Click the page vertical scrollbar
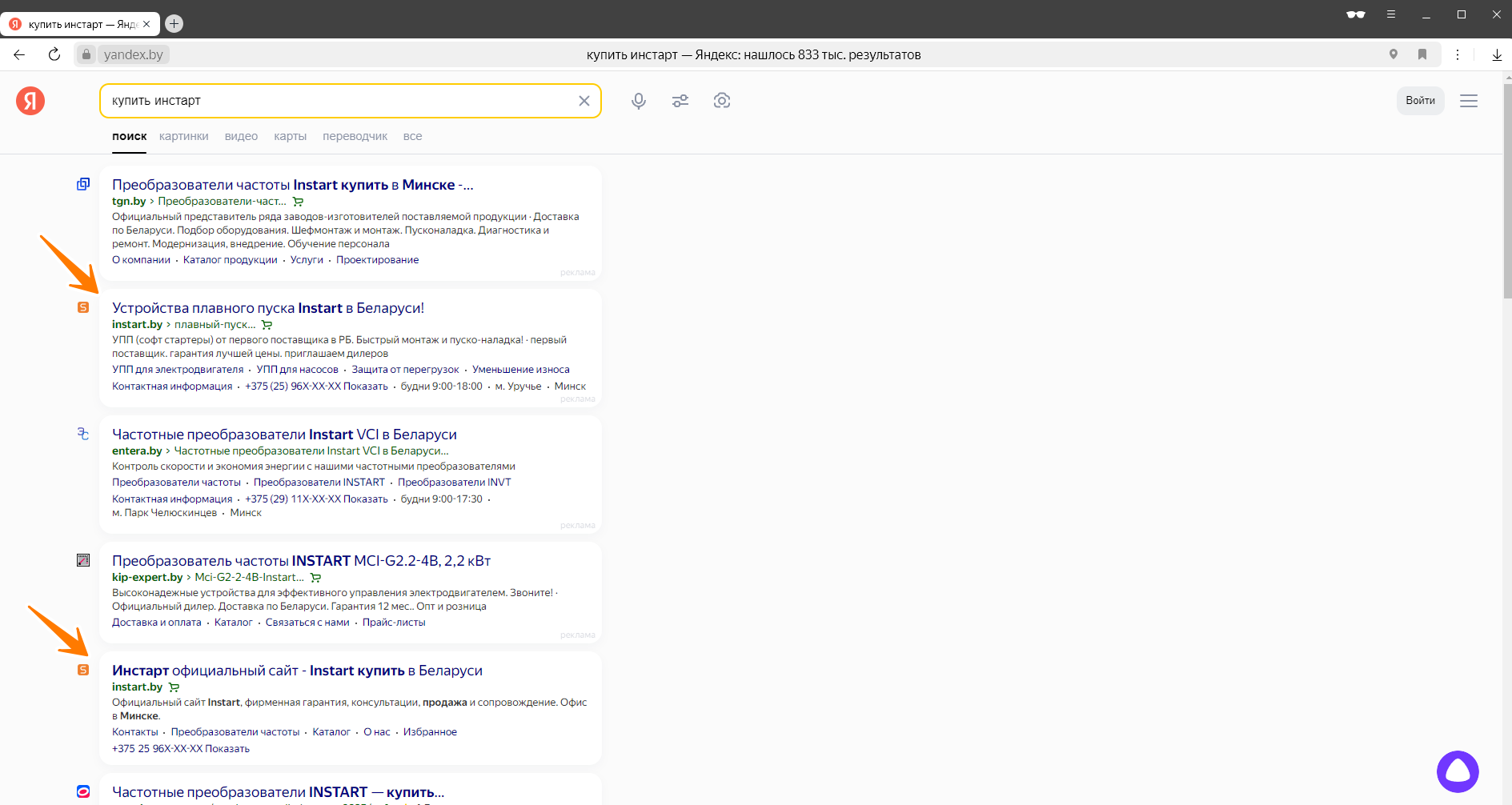 click(1507, 192)
